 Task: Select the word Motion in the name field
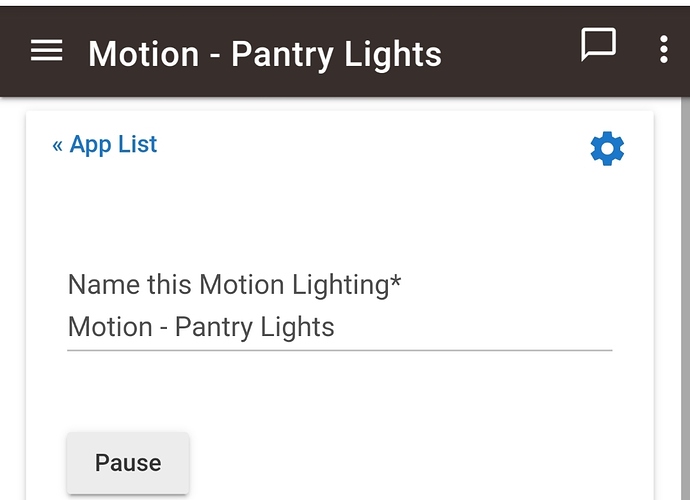110,327
